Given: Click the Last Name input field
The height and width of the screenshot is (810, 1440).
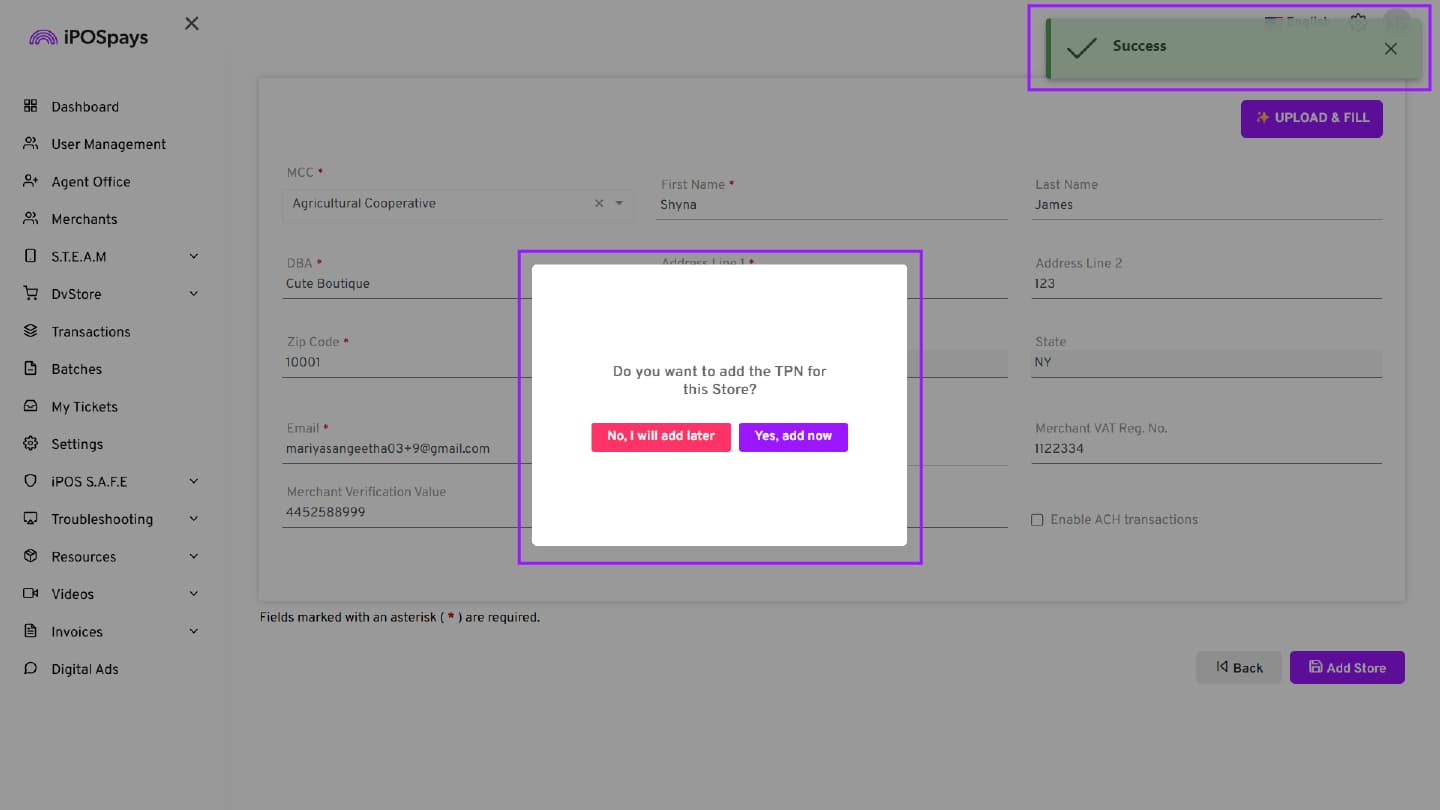Looking at the screenshot, I should click(x=1207, y=205).
